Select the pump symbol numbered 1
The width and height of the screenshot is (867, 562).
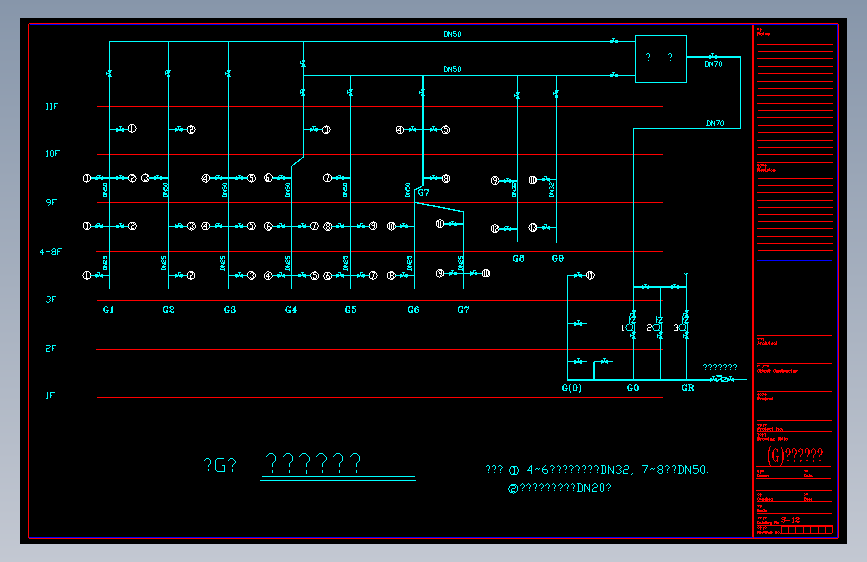tap(631, 328)
